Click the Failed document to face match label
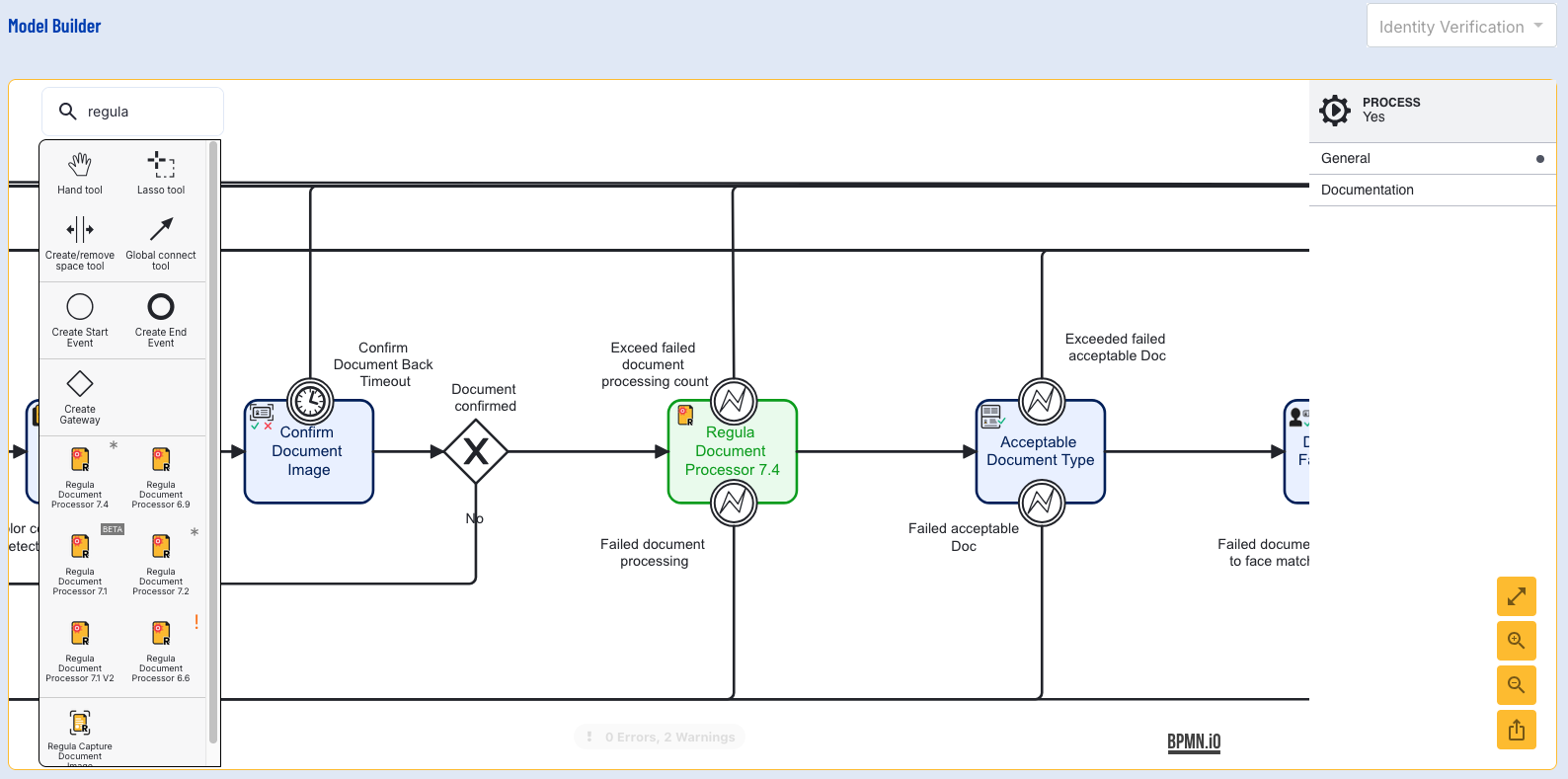This screenshot has height=779, width=1568. point(1264,552)
